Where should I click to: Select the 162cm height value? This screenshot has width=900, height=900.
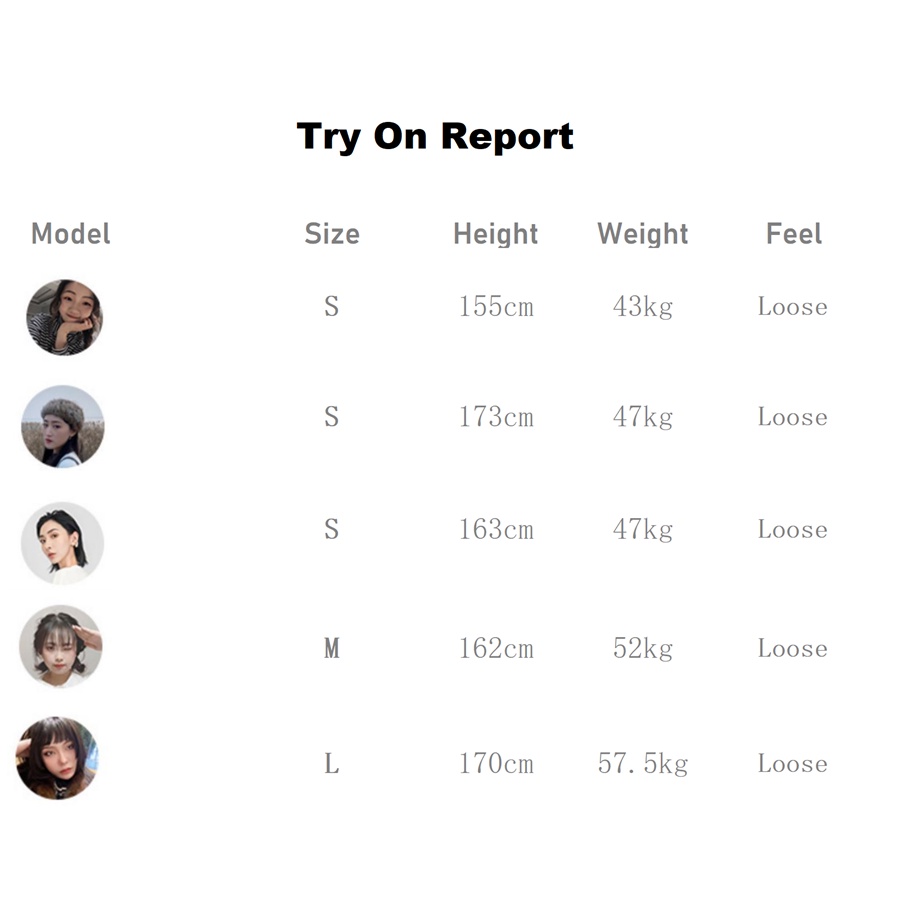(496, 649)
